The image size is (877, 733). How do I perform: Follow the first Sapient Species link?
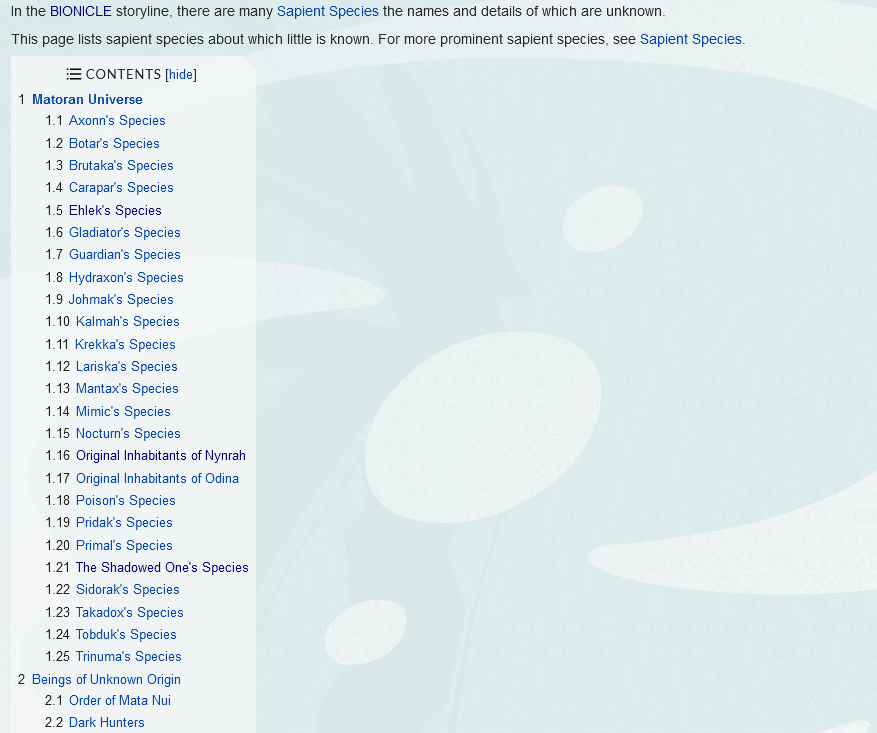327,12
